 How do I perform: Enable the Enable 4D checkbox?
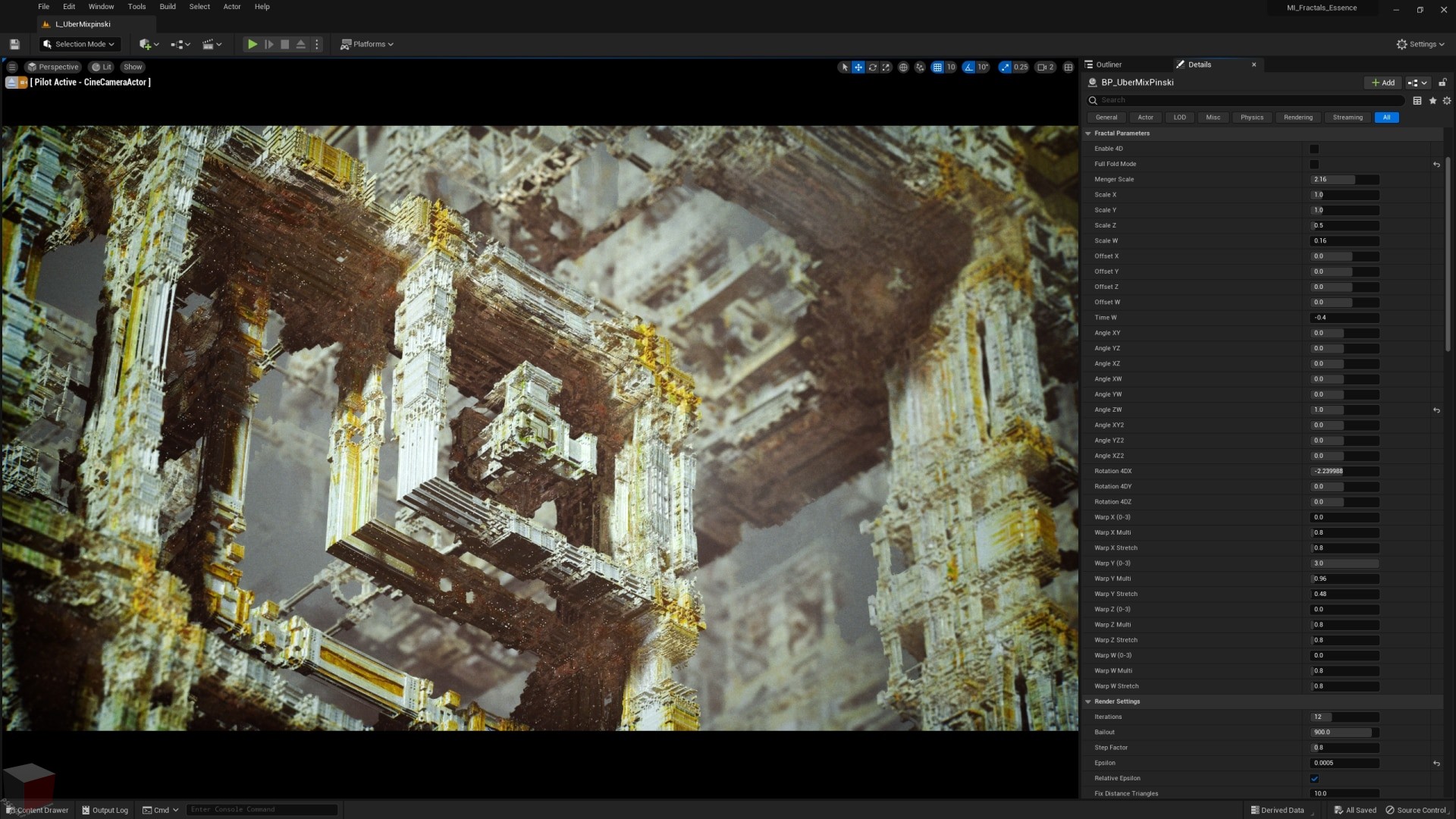click(x=1314, y=149)
